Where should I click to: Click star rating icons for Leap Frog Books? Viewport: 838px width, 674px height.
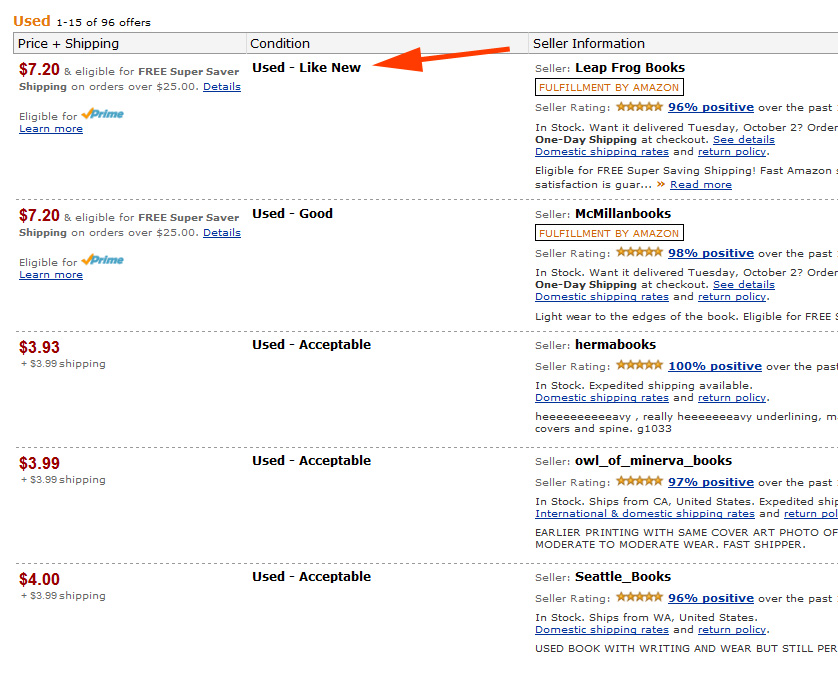tap(639, 106)
